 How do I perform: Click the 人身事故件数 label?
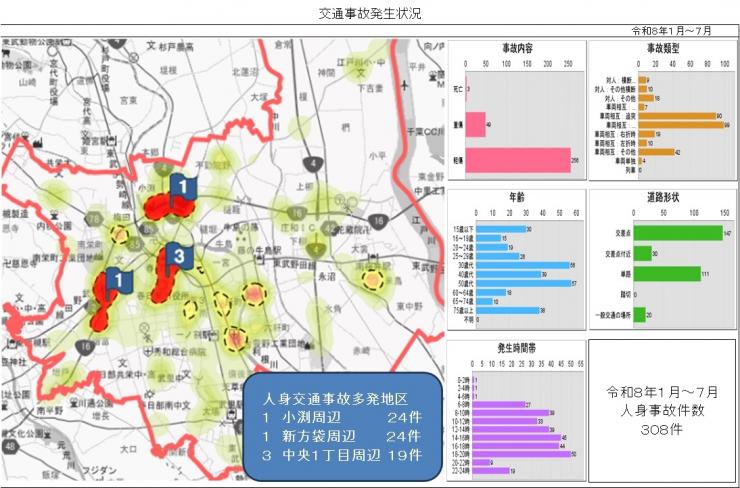(662, 411)
